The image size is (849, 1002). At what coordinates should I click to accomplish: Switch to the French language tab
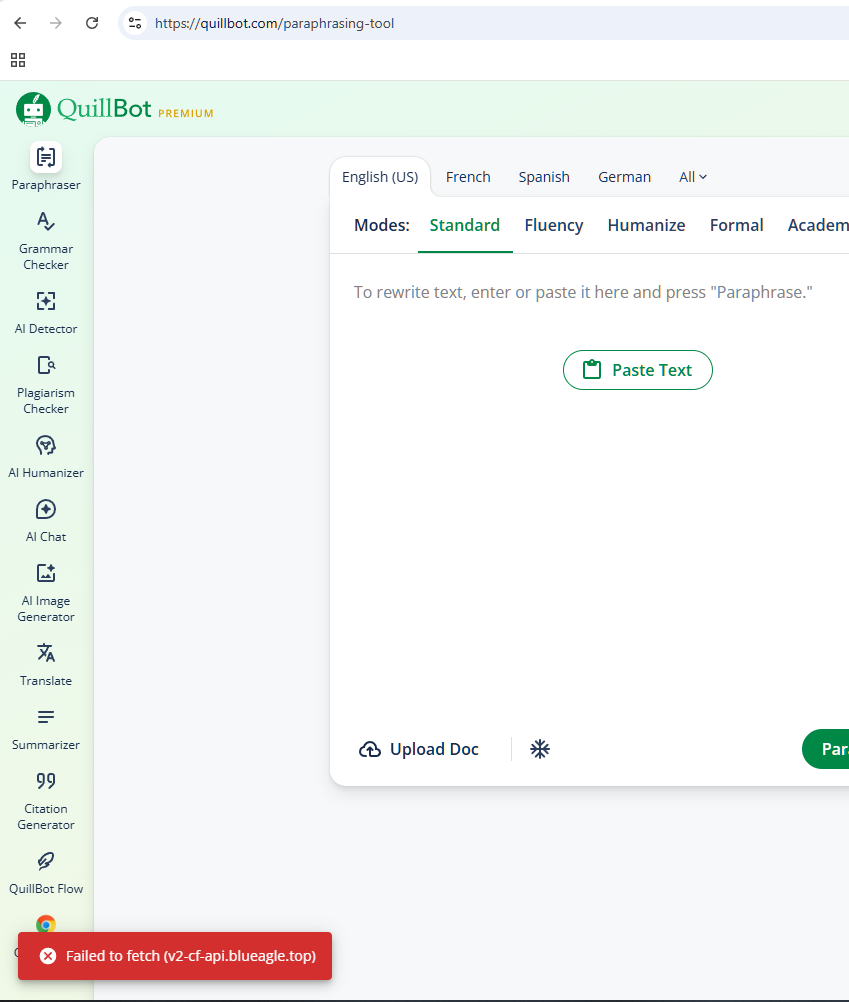pos(468,177)
